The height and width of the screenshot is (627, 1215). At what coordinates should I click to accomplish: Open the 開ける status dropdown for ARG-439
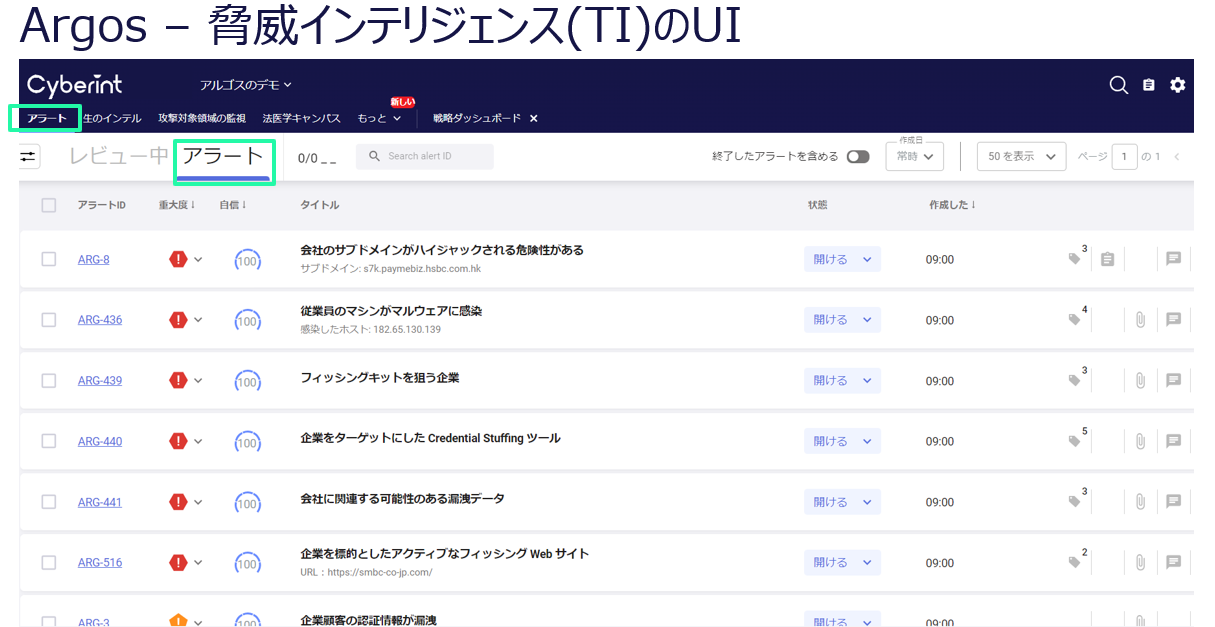pyautogui.click(x=842, y=380)
